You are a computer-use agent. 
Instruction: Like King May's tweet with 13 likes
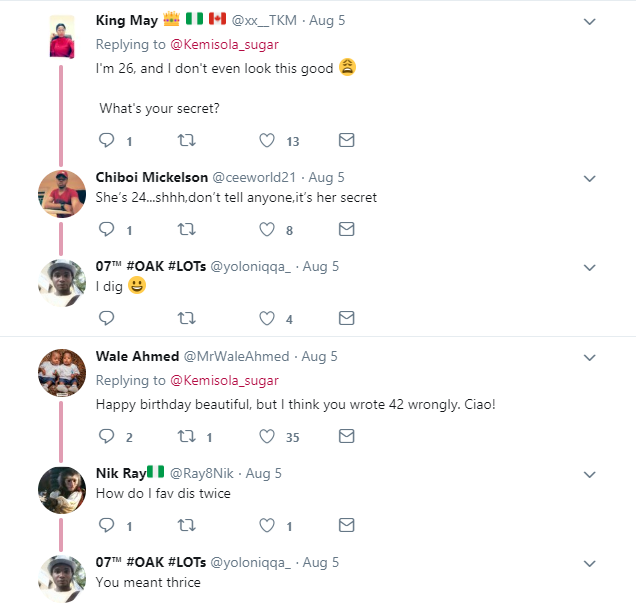(x=267, y=140)
